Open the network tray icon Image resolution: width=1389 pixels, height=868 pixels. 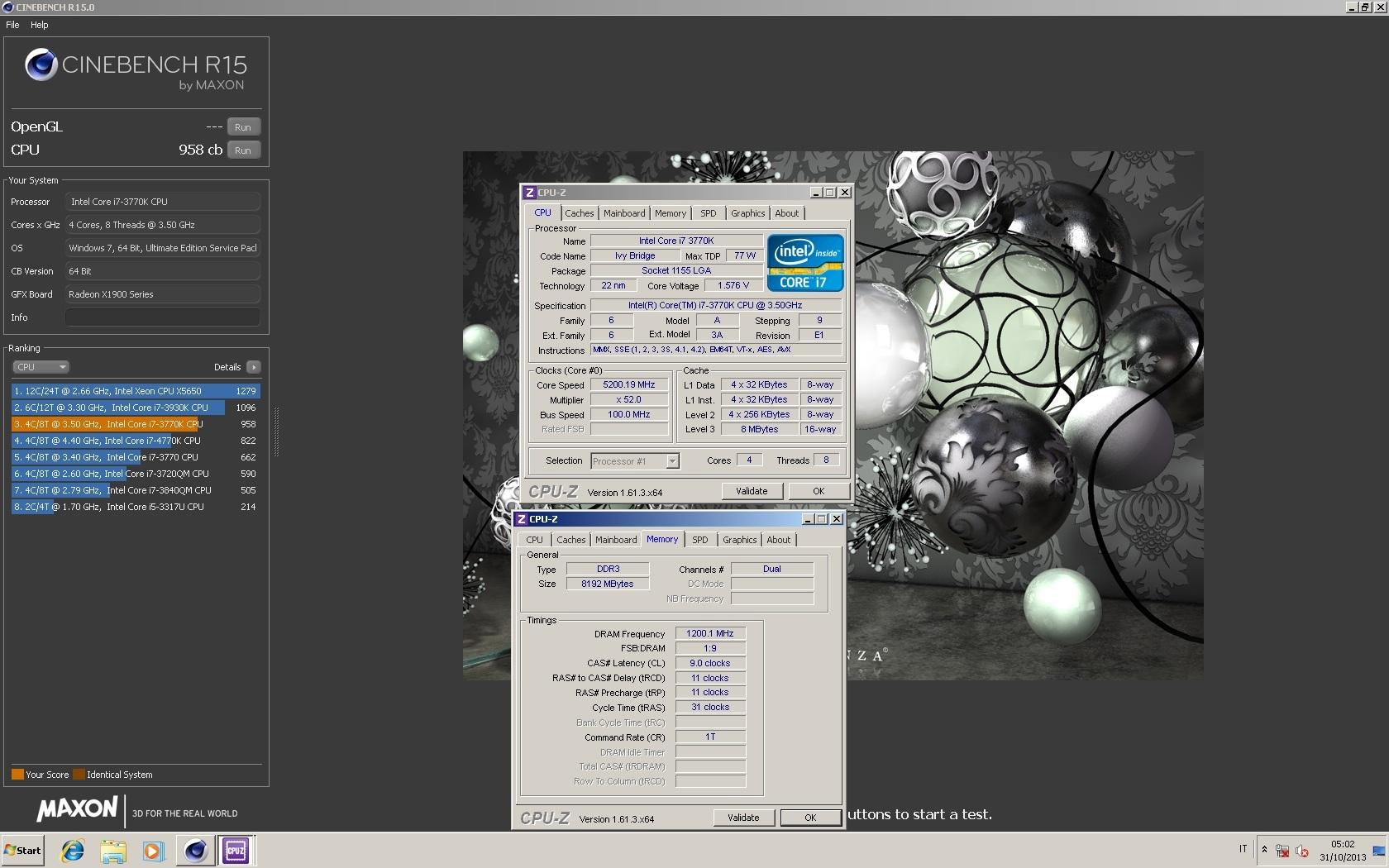click(1282, 851)
